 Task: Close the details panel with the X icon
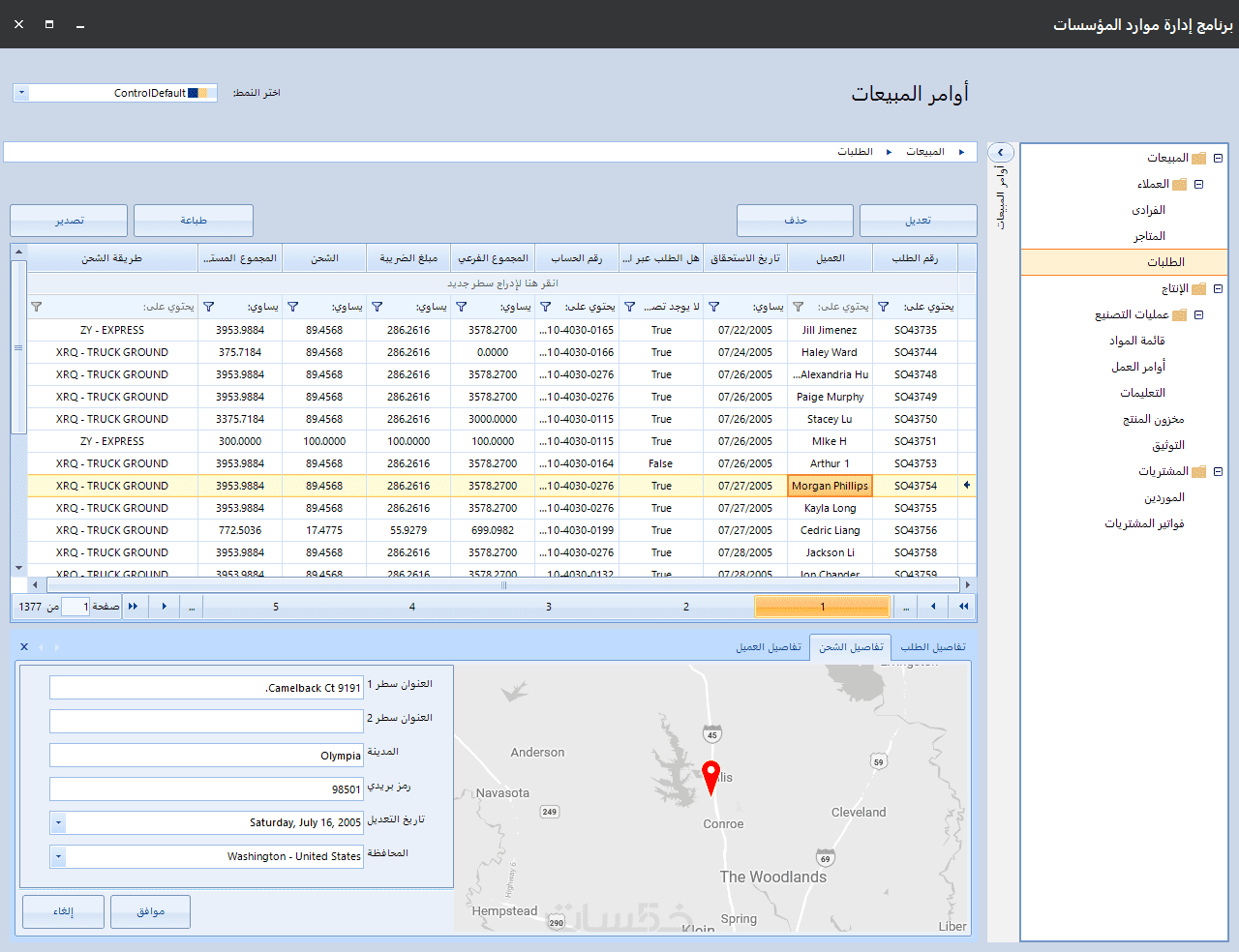24,646
